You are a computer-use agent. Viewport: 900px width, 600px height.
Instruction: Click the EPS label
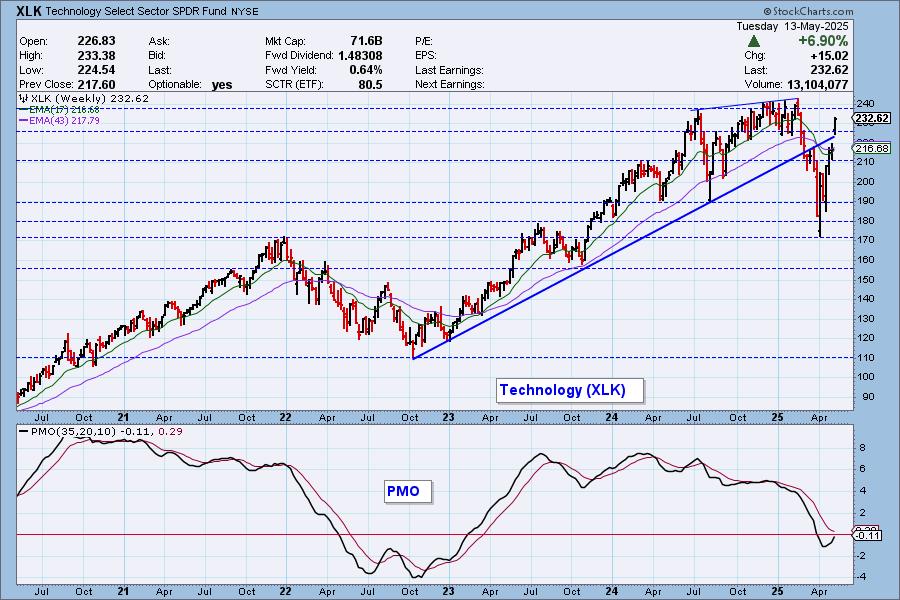[426, 55]
